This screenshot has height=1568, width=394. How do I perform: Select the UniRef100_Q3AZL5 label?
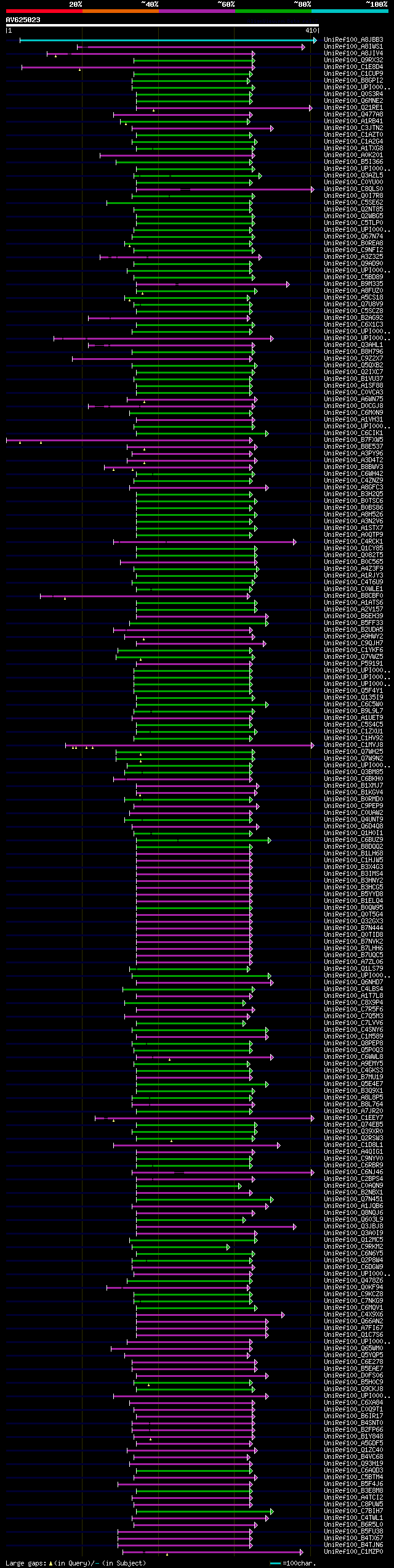pos(353,176)
